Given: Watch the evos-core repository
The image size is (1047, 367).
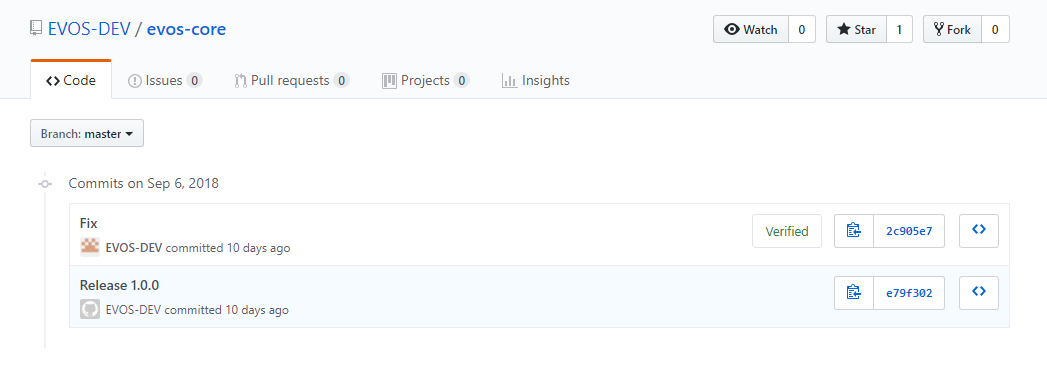Looking at the screenshot, I should 751,29.
